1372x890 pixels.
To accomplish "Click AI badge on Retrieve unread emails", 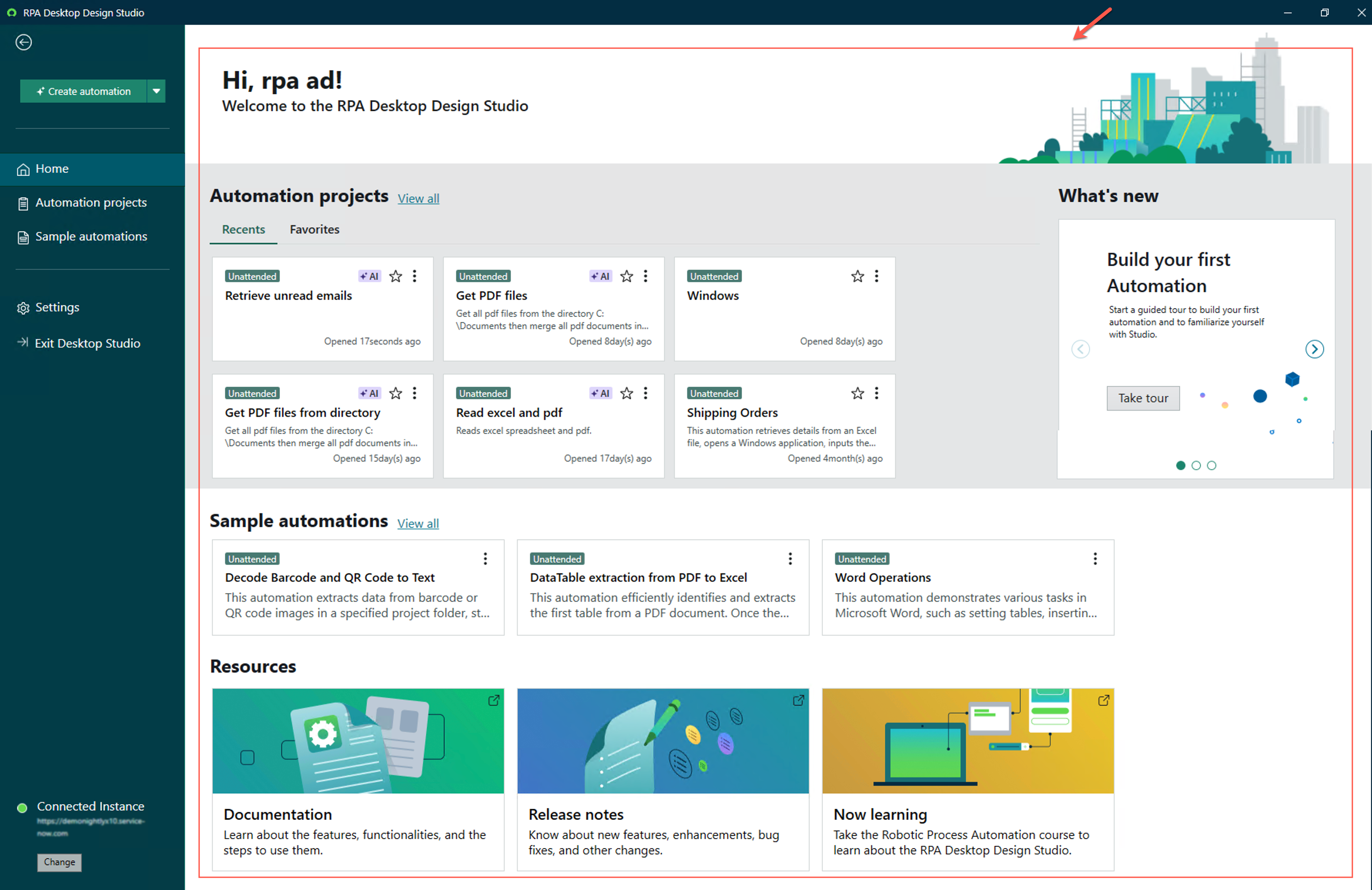I will (369, 276).
